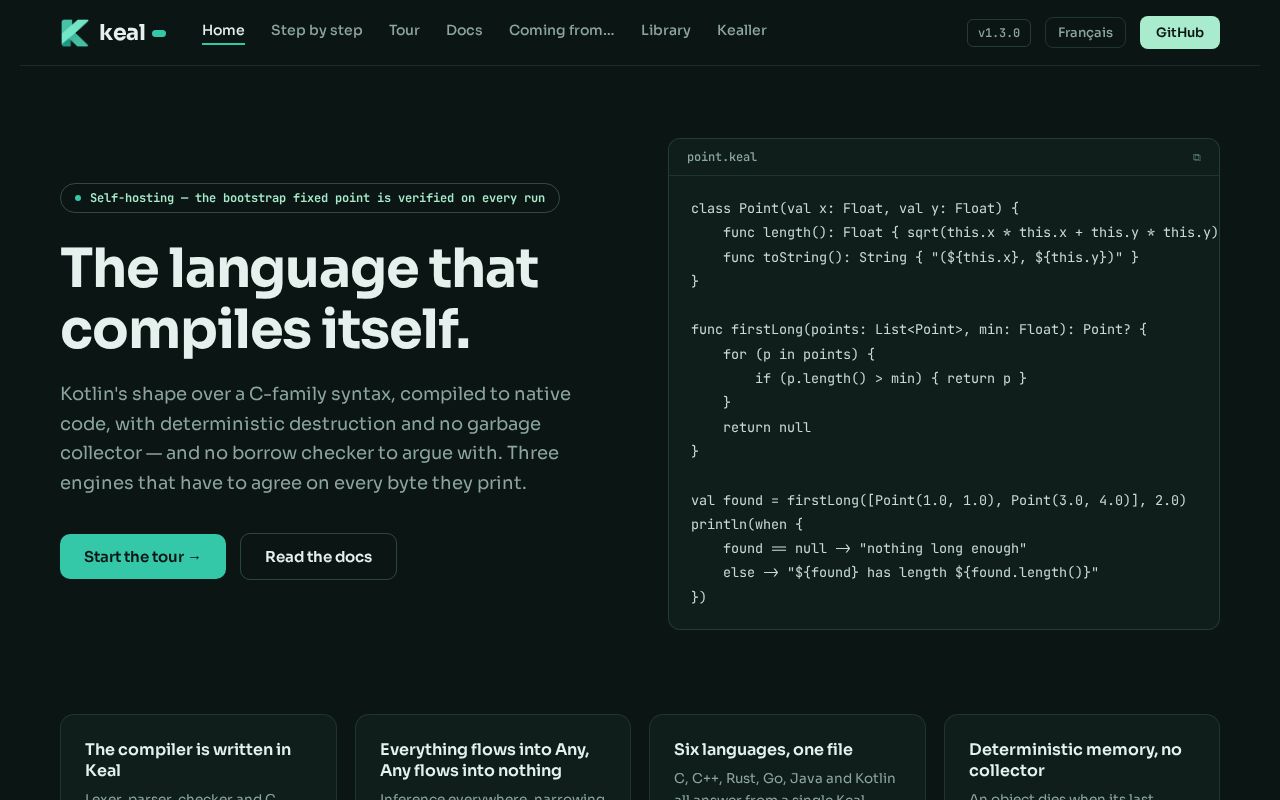The height and width of the screenshot is (800, 1280).
Task: Click the 'found == null' code line
Action: click(x=875, y=548)
